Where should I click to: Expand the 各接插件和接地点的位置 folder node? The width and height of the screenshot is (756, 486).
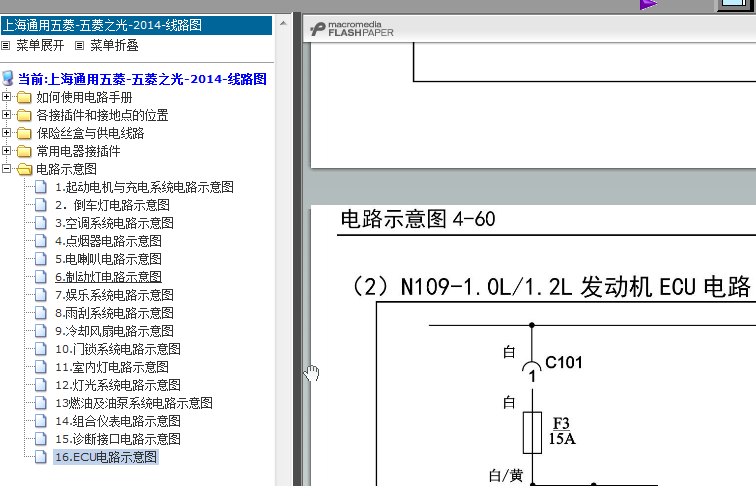pos(6,115)
